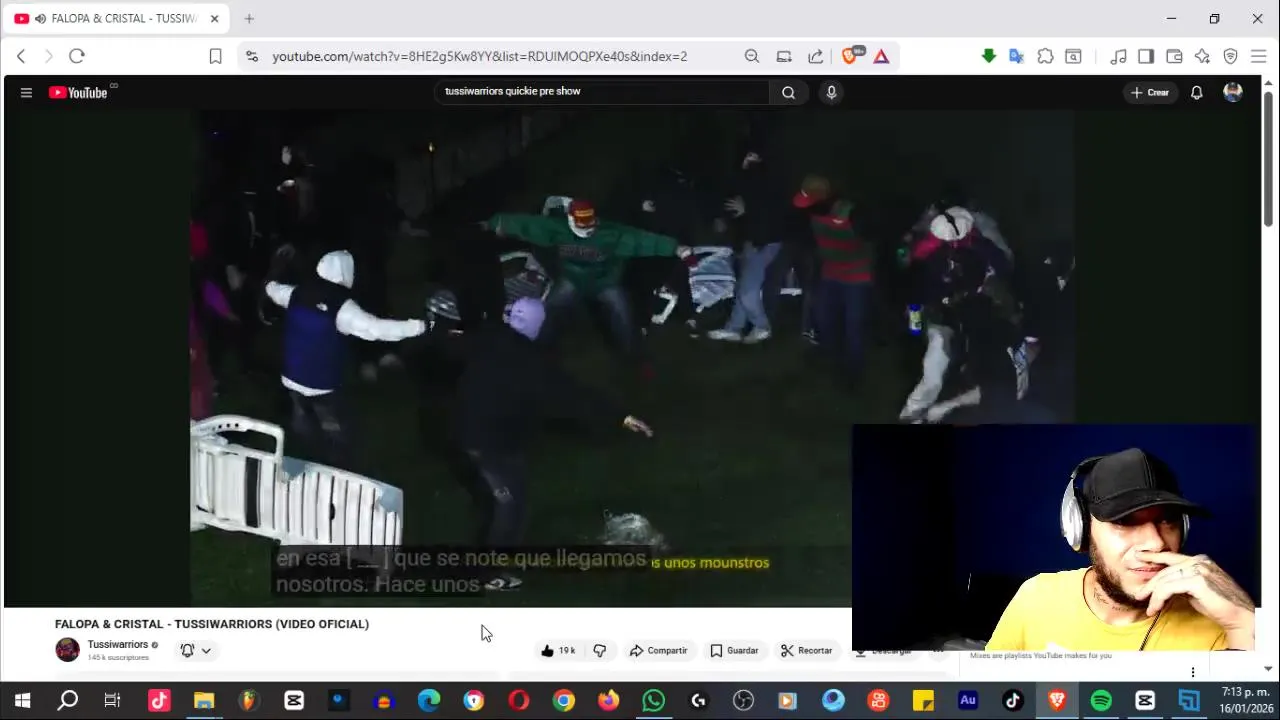The image size is (1280, 720).
Task: Start voice search with microphone
Action: [831, 92]
